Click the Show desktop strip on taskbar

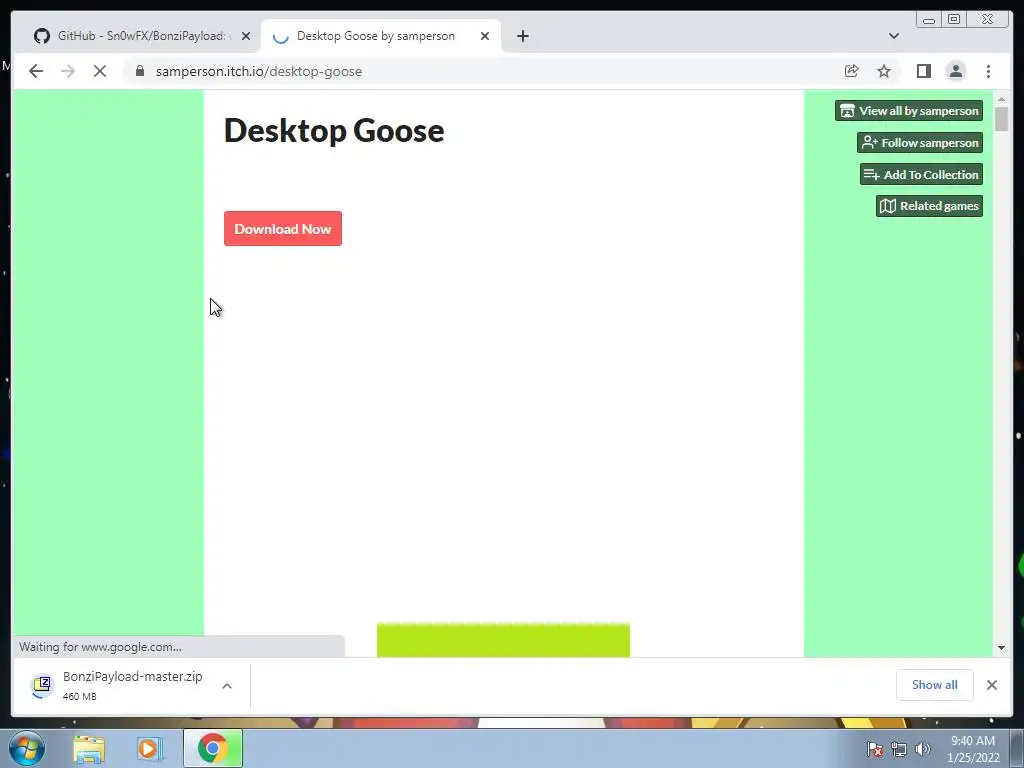click(x=1017, y=748)
